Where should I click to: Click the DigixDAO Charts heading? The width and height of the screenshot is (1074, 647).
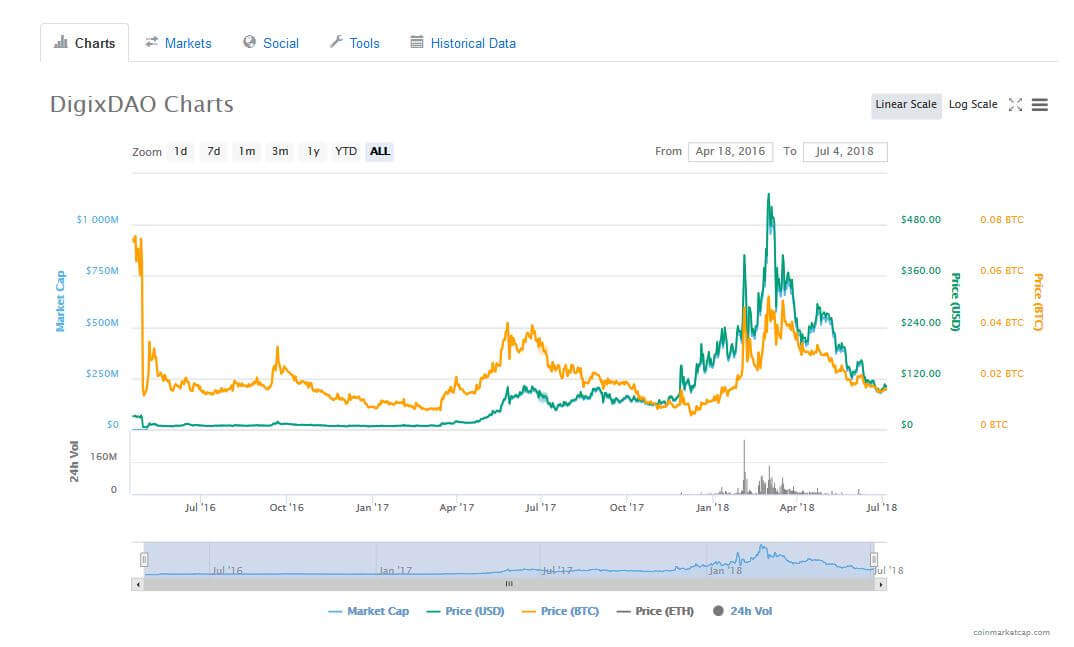point(142,104)
